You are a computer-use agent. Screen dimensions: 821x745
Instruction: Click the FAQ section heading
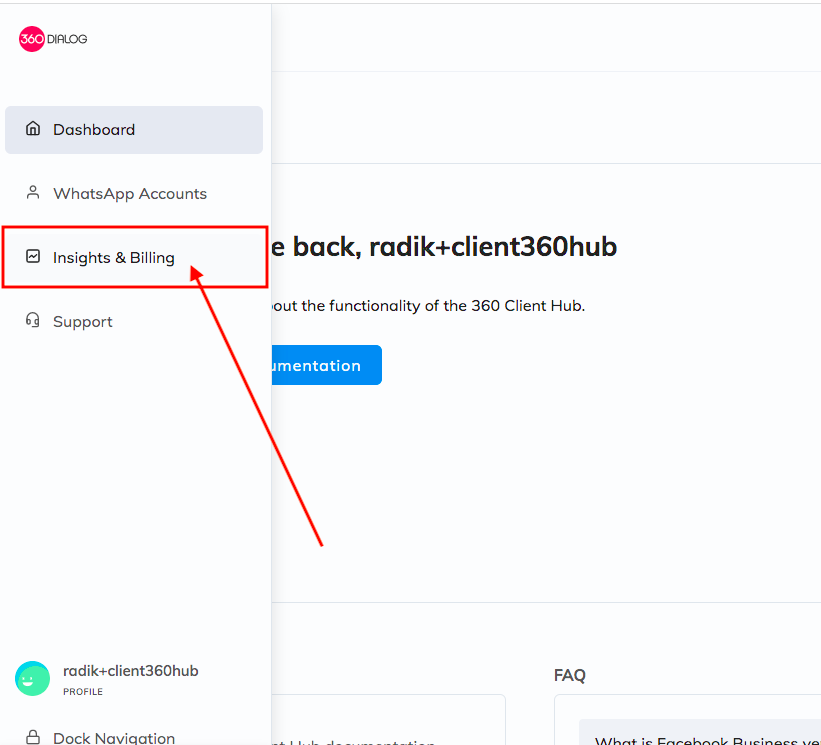(x=570, y=675)
